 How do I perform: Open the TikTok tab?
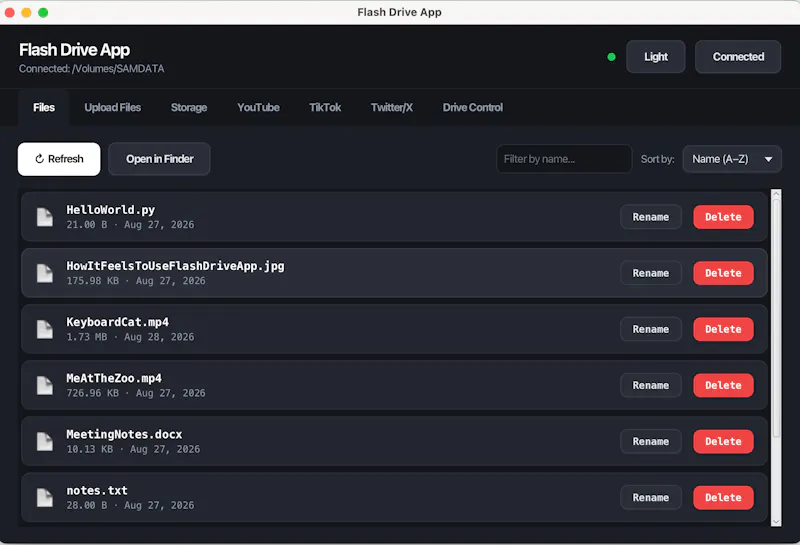325,107
